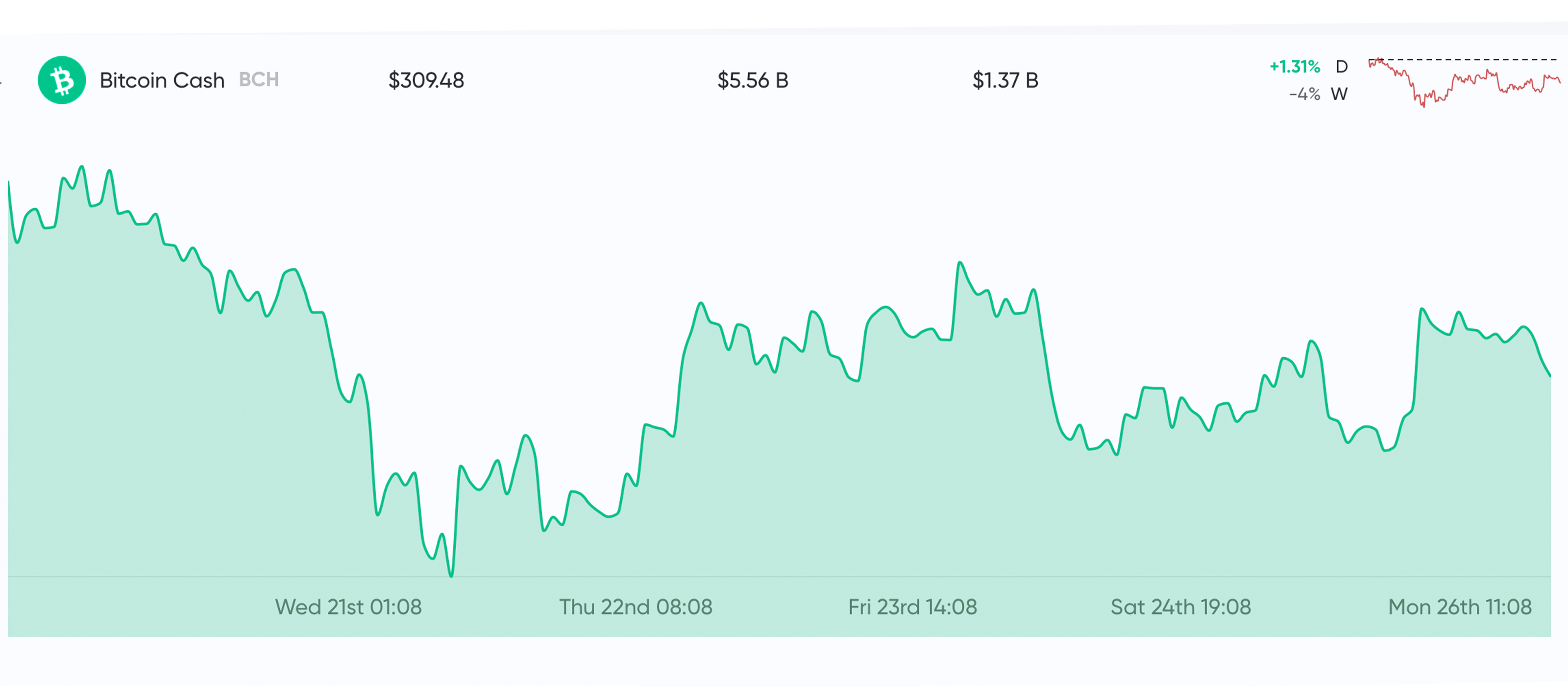Open the Bitcoin Cash coin name link

pos(162,80)
